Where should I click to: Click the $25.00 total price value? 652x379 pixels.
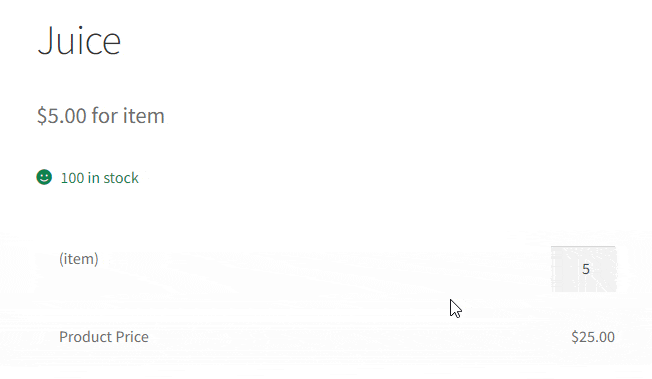coord(593,337)
